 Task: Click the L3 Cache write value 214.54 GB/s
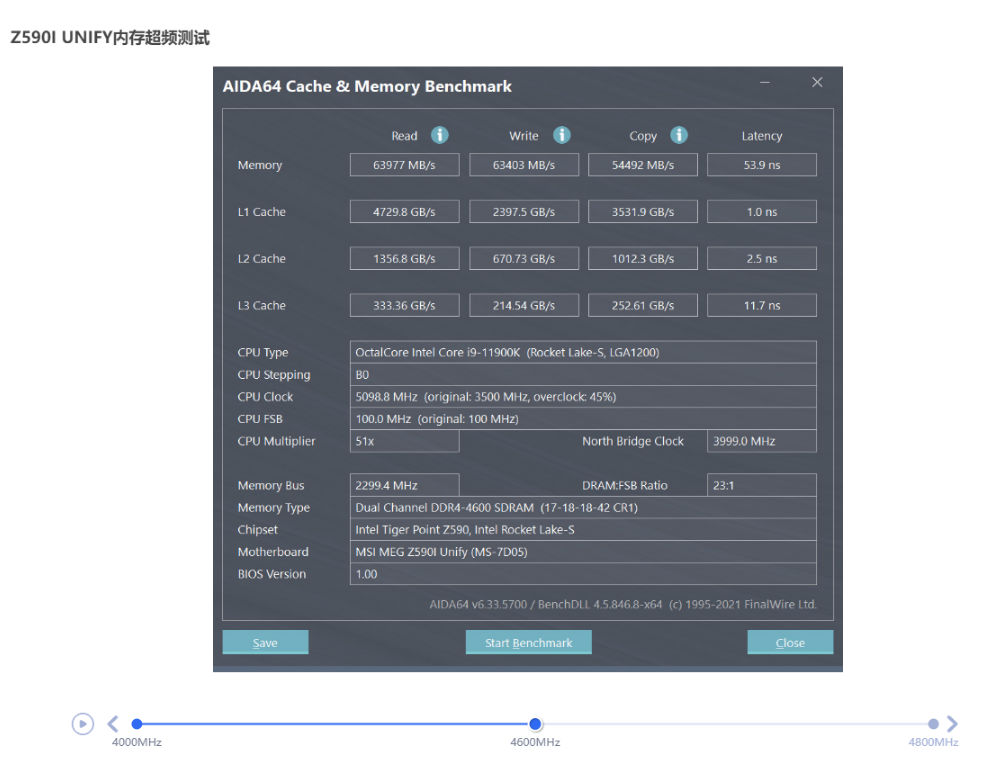click(x=524, y=306)
